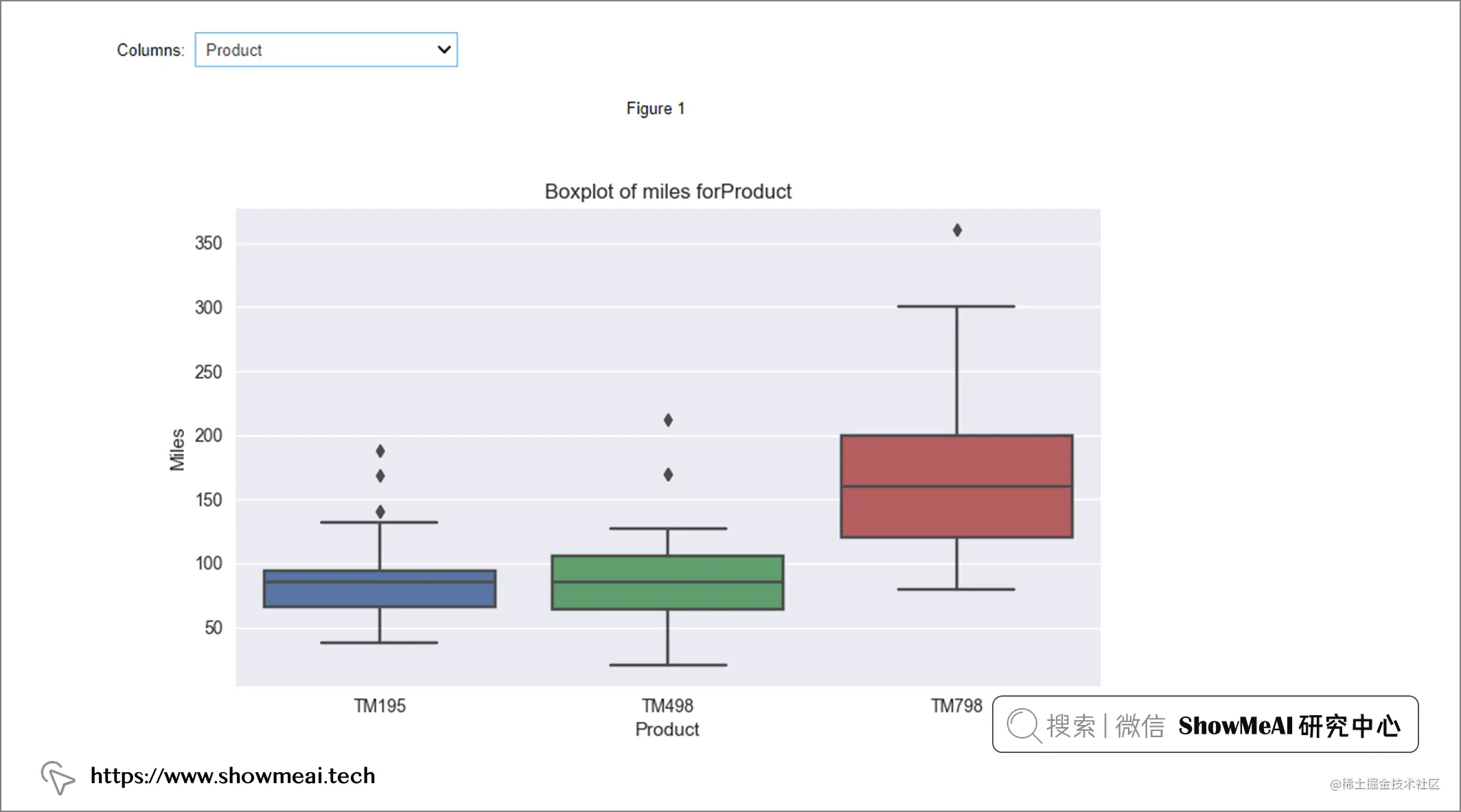
Task: Click the TM798 outlier diamond above 350
Action: coord(957,230)
